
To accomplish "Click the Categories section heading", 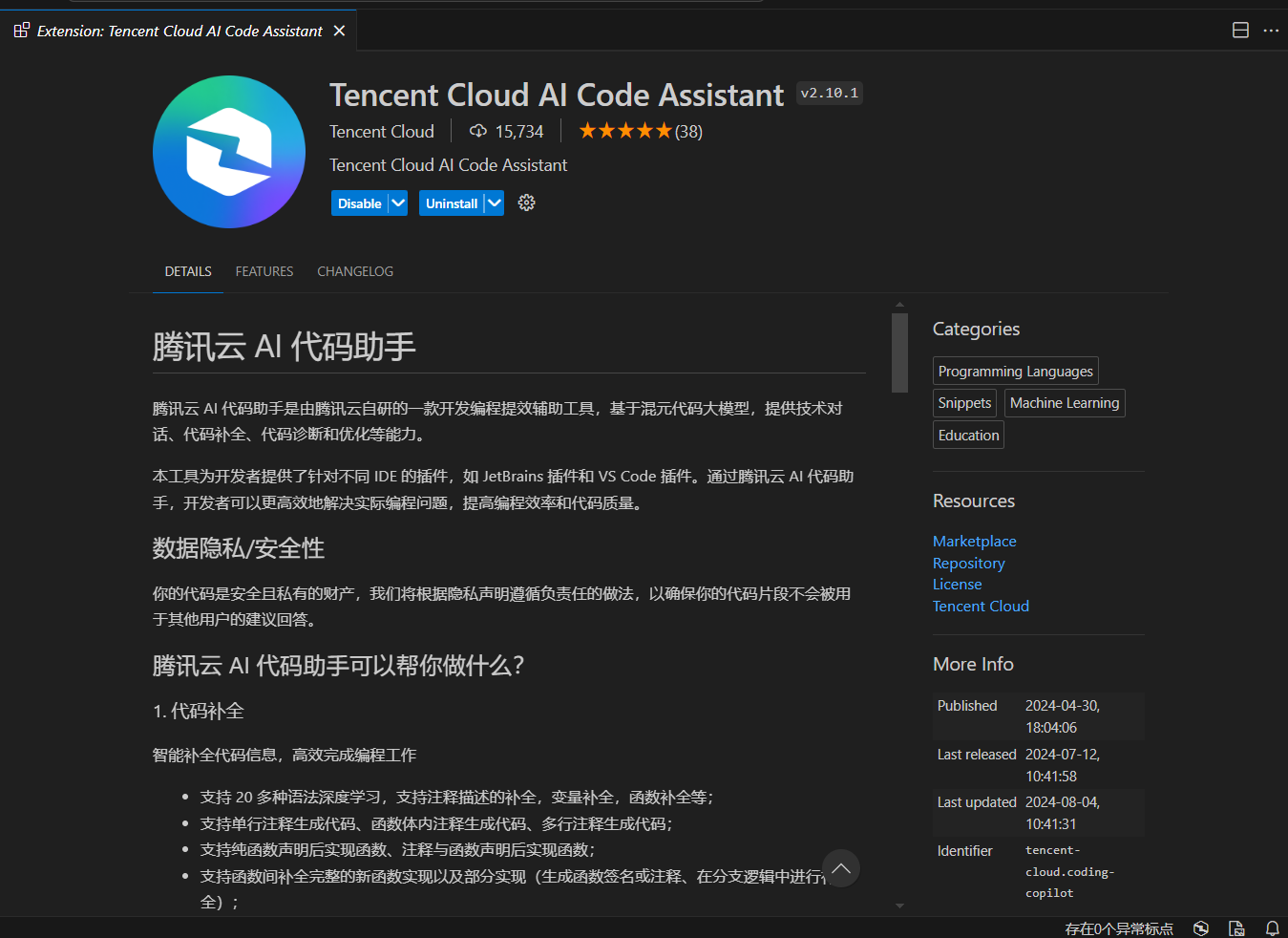I will (x=976, y=329).
